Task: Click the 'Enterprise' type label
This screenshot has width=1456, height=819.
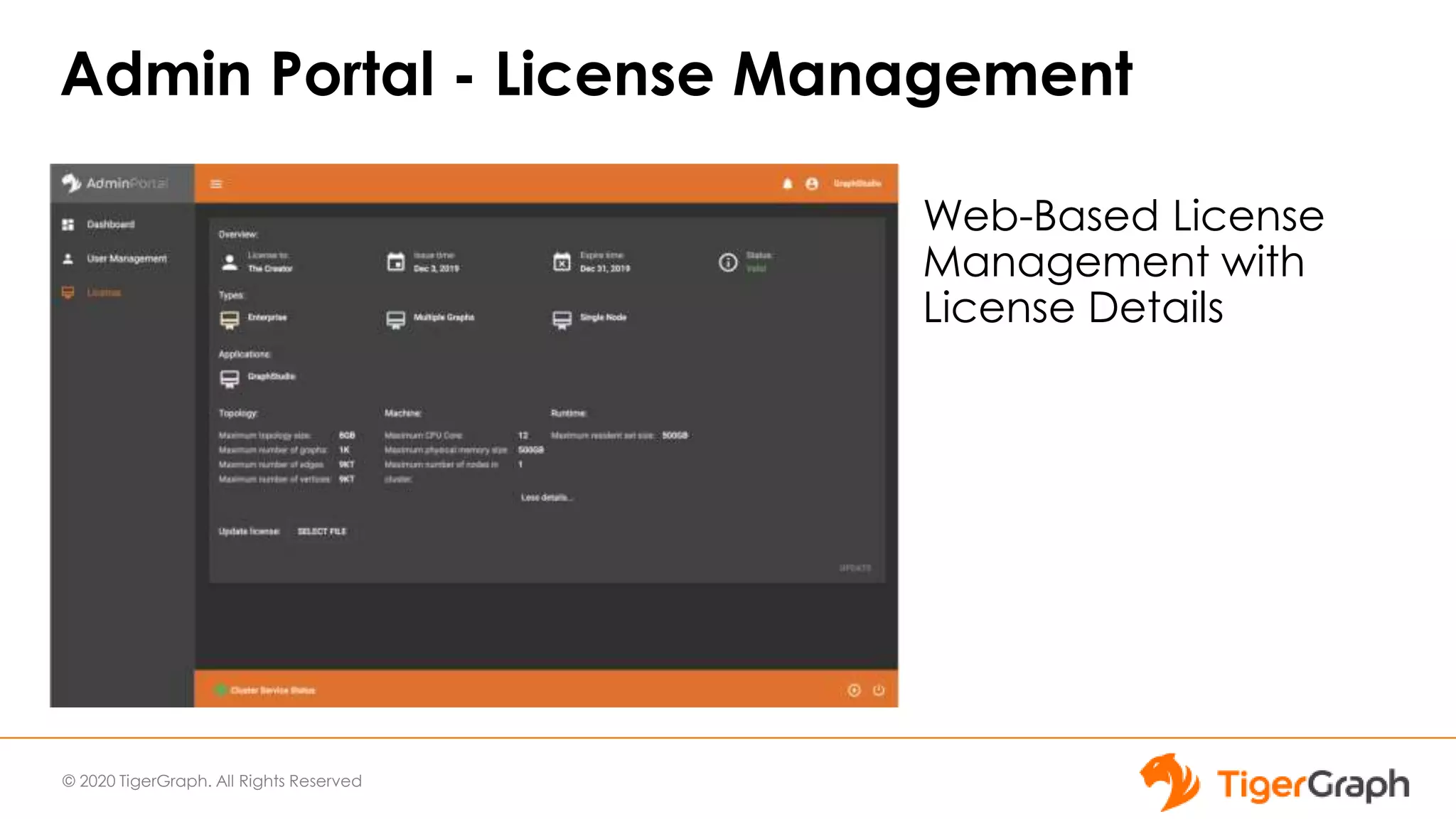Action: pos(267,317)
